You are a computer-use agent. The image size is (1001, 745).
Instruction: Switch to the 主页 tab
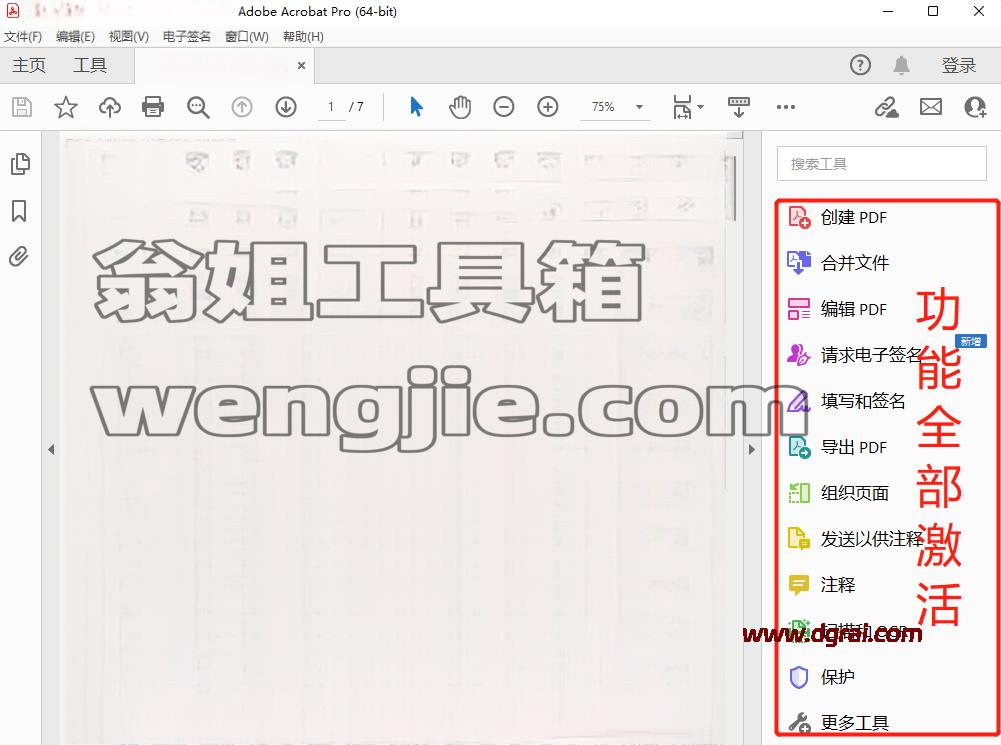(x=29, y=65)
